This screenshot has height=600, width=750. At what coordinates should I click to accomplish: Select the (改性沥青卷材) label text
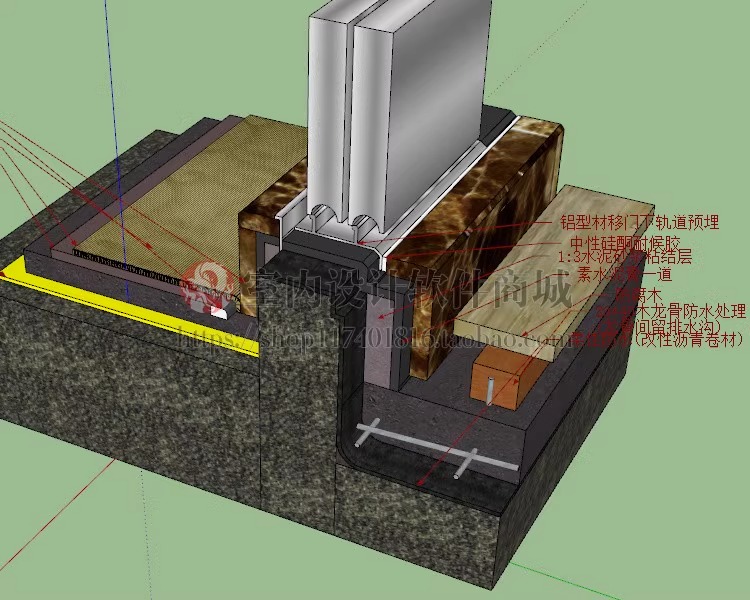click(x=690, y=340)
